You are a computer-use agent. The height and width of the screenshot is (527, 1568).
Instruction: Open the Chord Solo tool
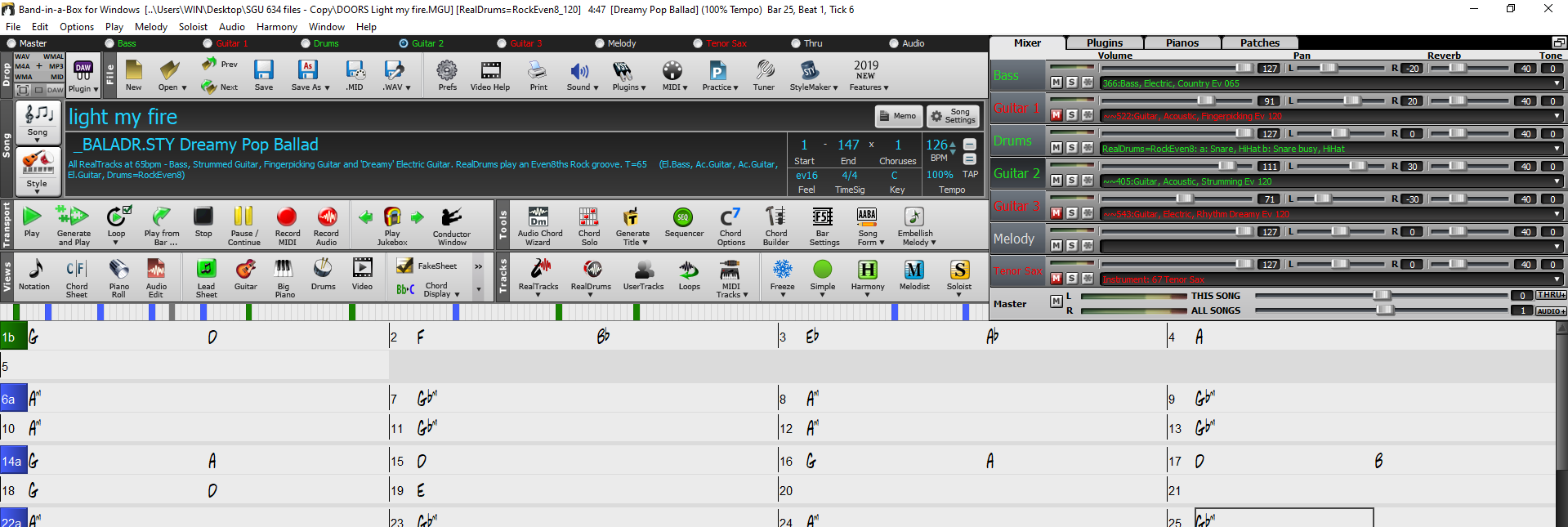click(589, 225)
